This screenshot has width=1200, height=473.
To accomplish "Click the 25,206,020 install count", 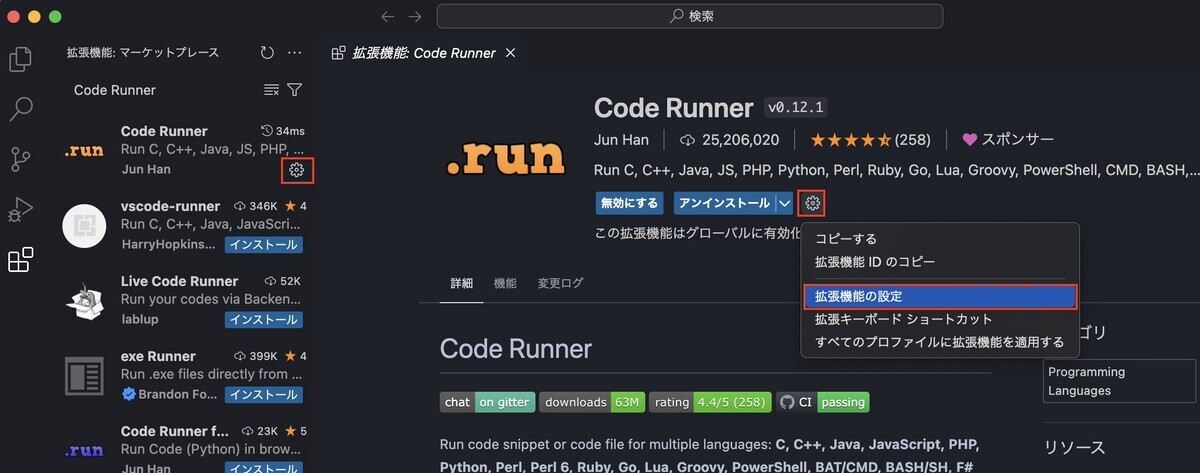I will click(x=728, y=140).
